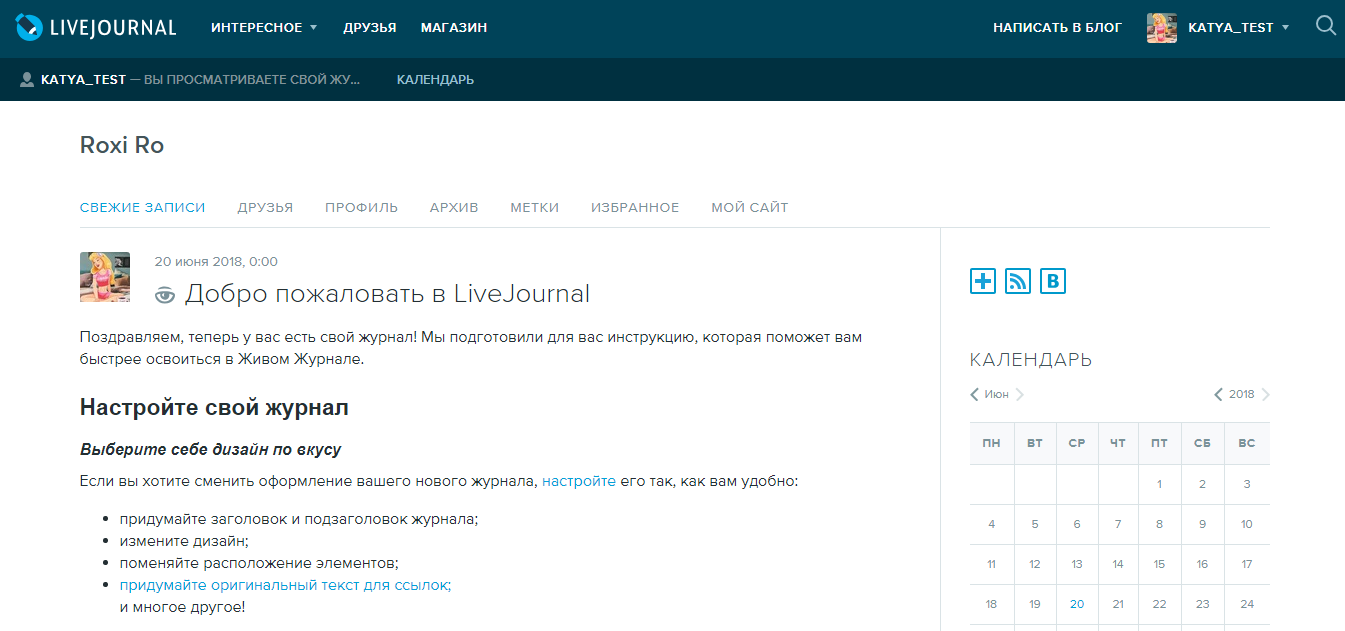Click the KATYA_TEST profile avatar picture
This screenshot has width=1345, height=631.
click(x=1161, y=27)
